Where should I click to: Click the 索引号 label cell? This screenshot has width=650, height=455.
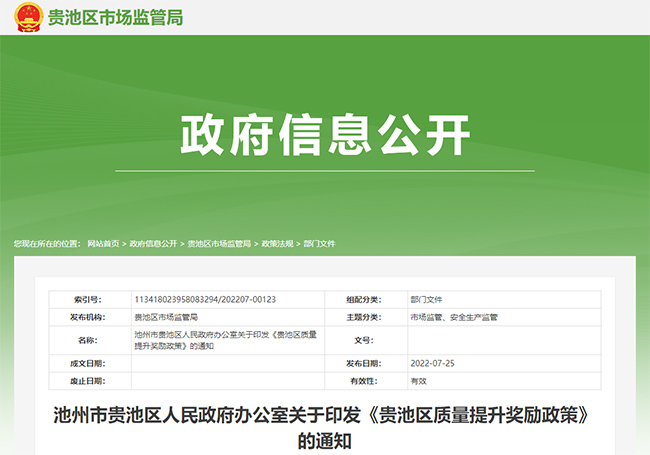pyautogui.click(x=90, y=300)
